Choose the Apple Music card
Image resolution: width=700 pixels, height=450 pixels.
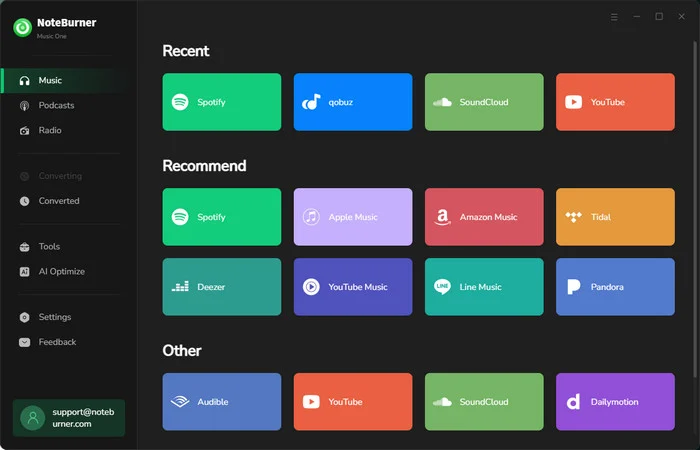[x=353, y=217]
